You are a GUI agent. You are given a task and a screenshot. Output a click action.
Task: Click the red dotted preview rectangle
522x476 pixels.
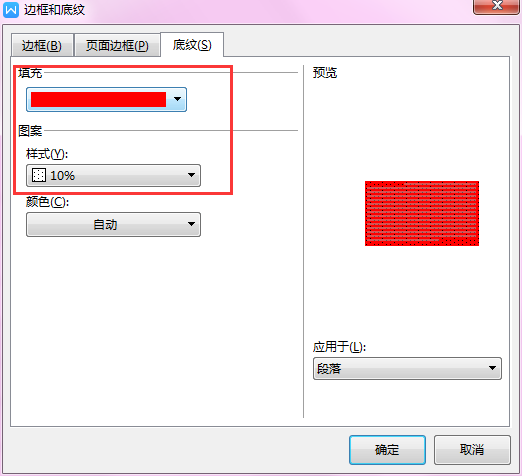tap(422, 213)
